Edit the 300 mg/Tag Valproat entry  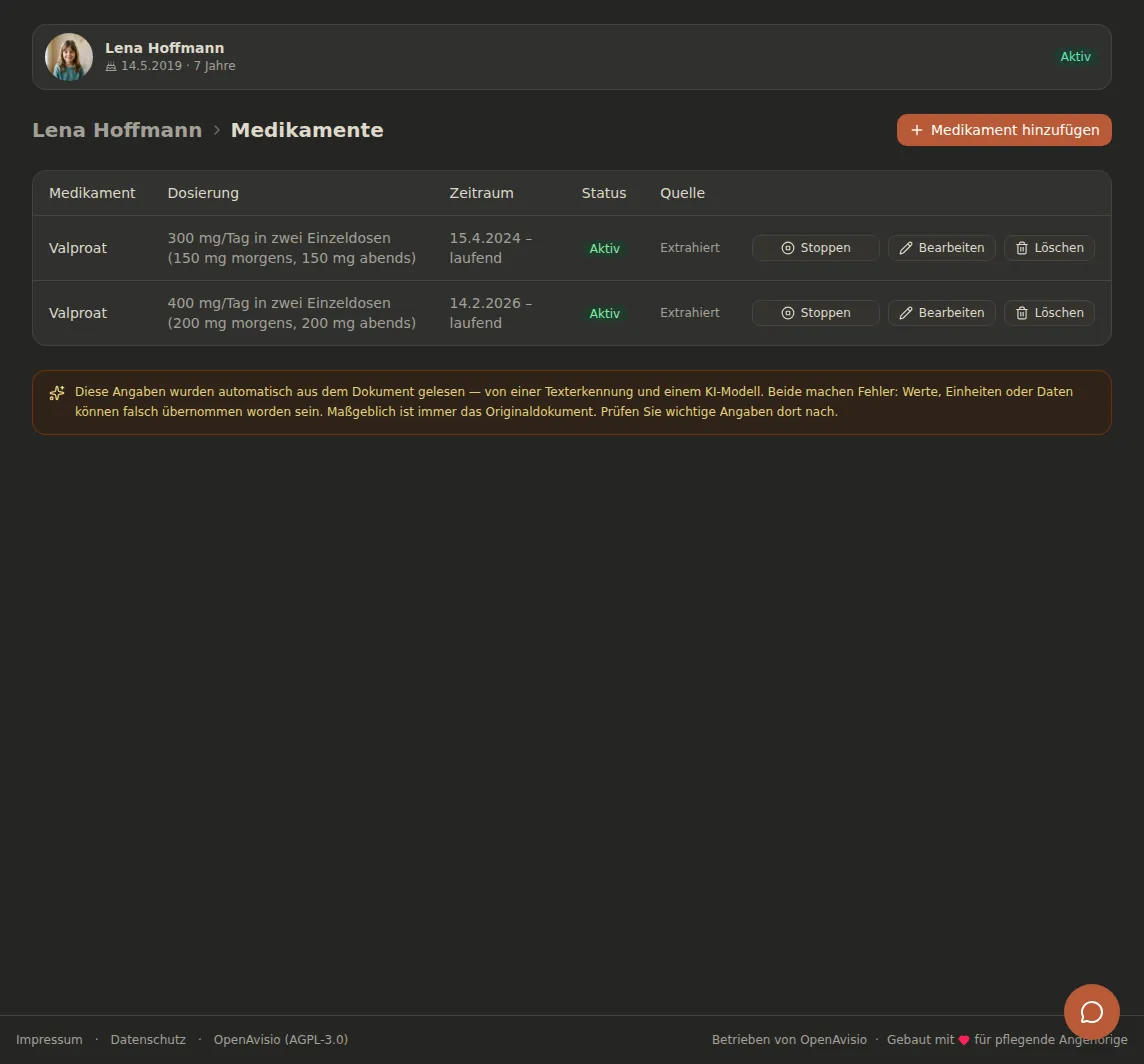pos(942,248)
